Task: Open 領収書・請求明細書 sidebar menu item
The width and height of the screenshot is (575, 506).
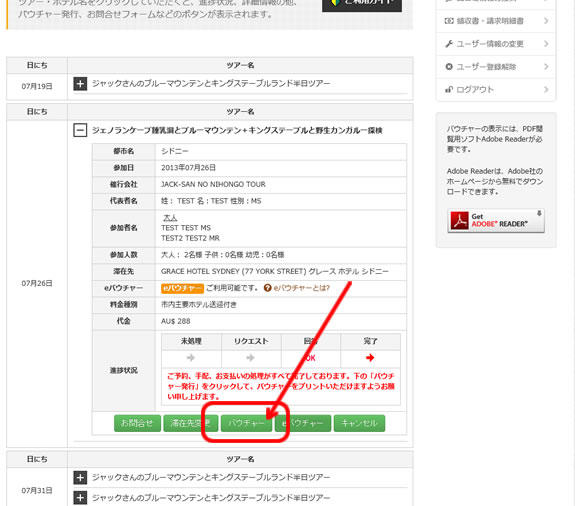Action: 496,21
